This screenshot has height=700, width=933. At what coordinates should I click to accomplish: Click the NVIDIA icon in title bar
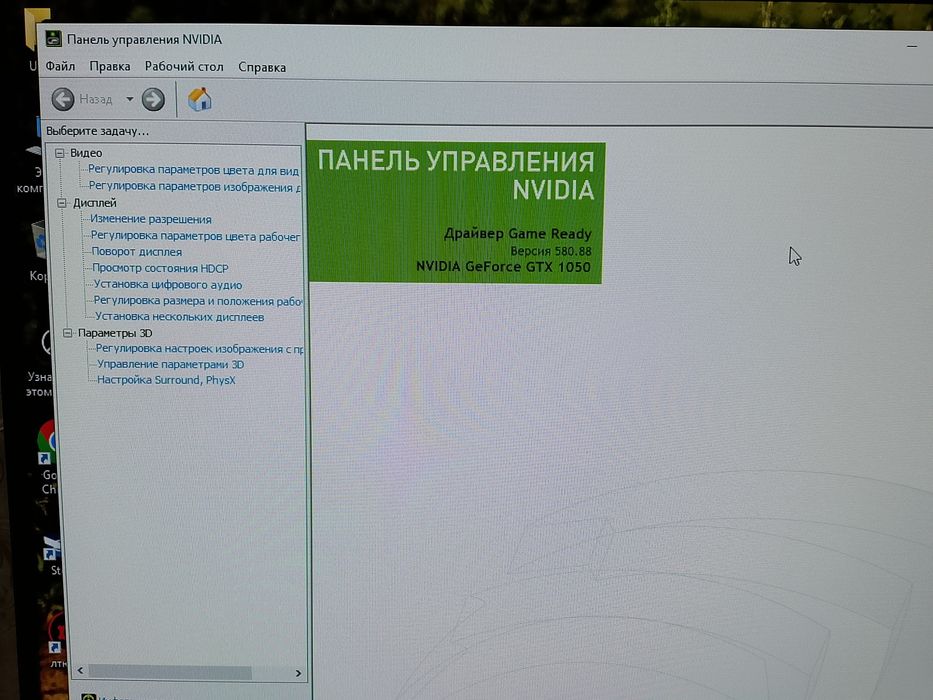click(54, 38)
